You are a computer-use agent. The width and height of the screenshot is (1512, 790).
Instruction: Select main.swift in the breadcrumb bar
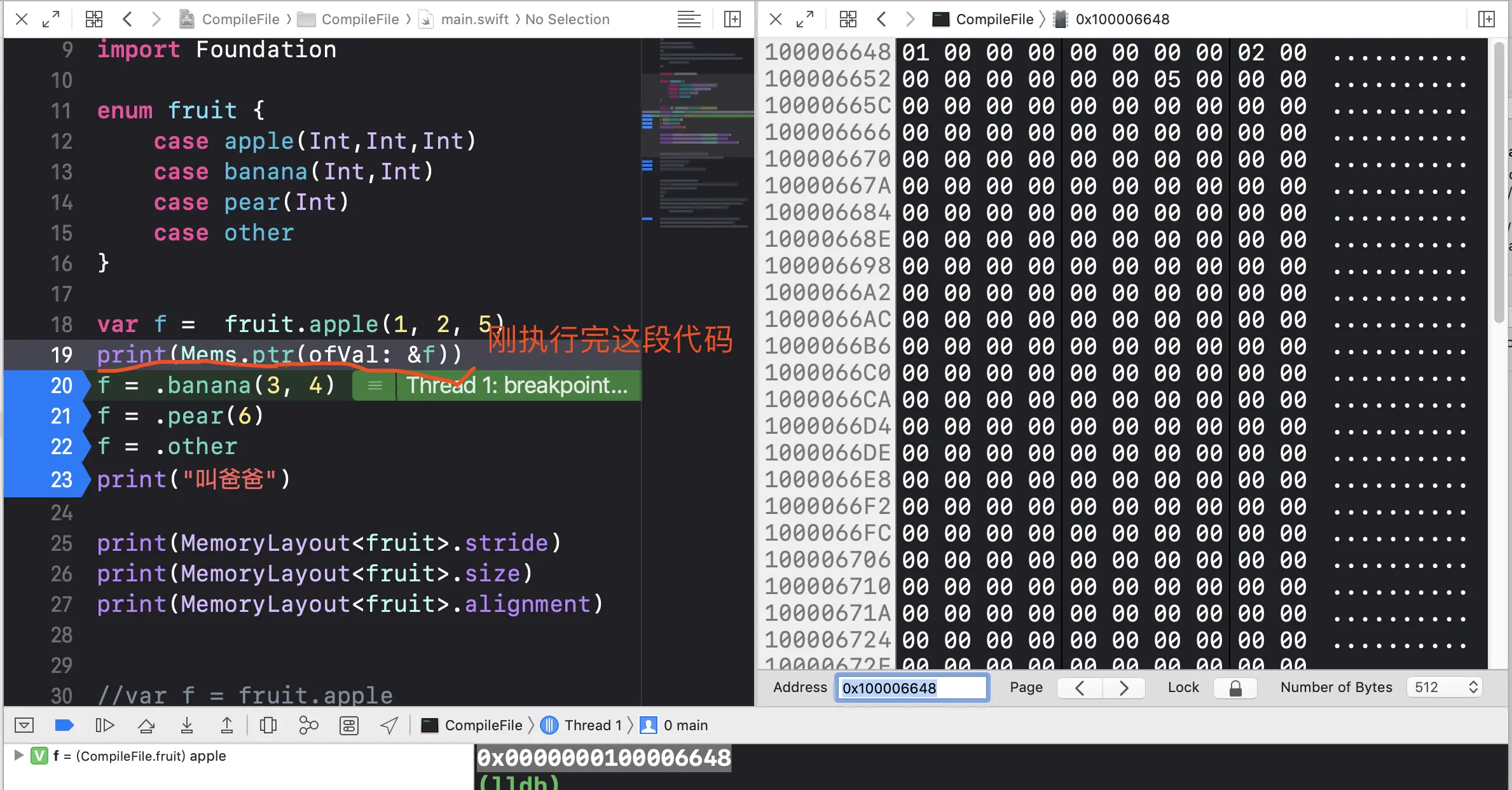[474, 19]
